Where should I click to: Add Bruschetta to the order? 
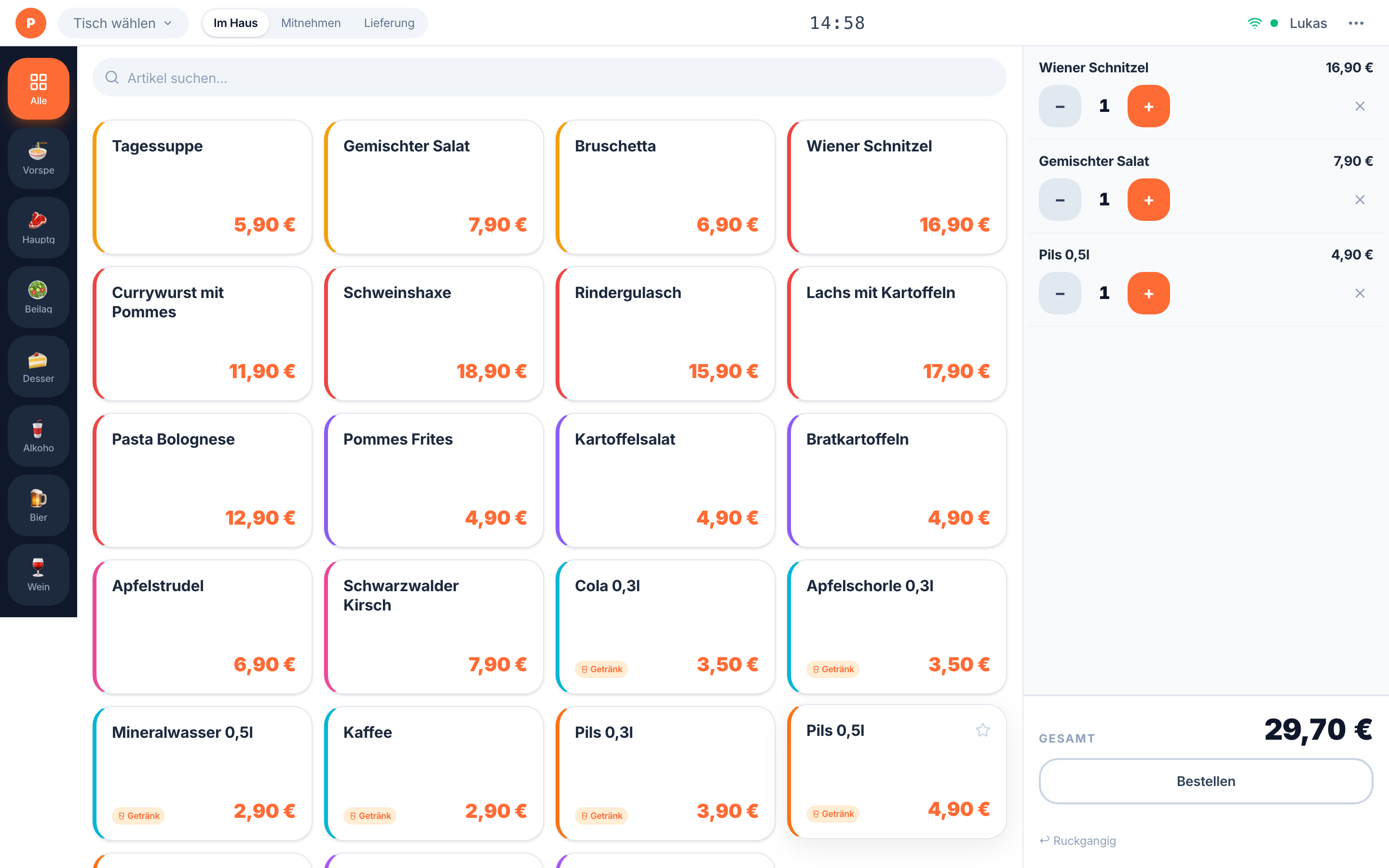click(x=665, y=187)
